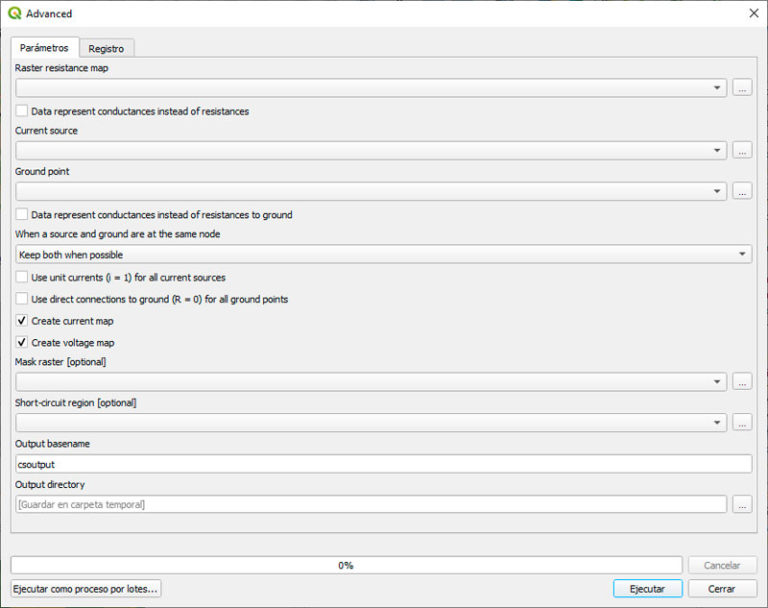
Task: Open Keep both when possible dropdown
Action: (x=384, y=254)
